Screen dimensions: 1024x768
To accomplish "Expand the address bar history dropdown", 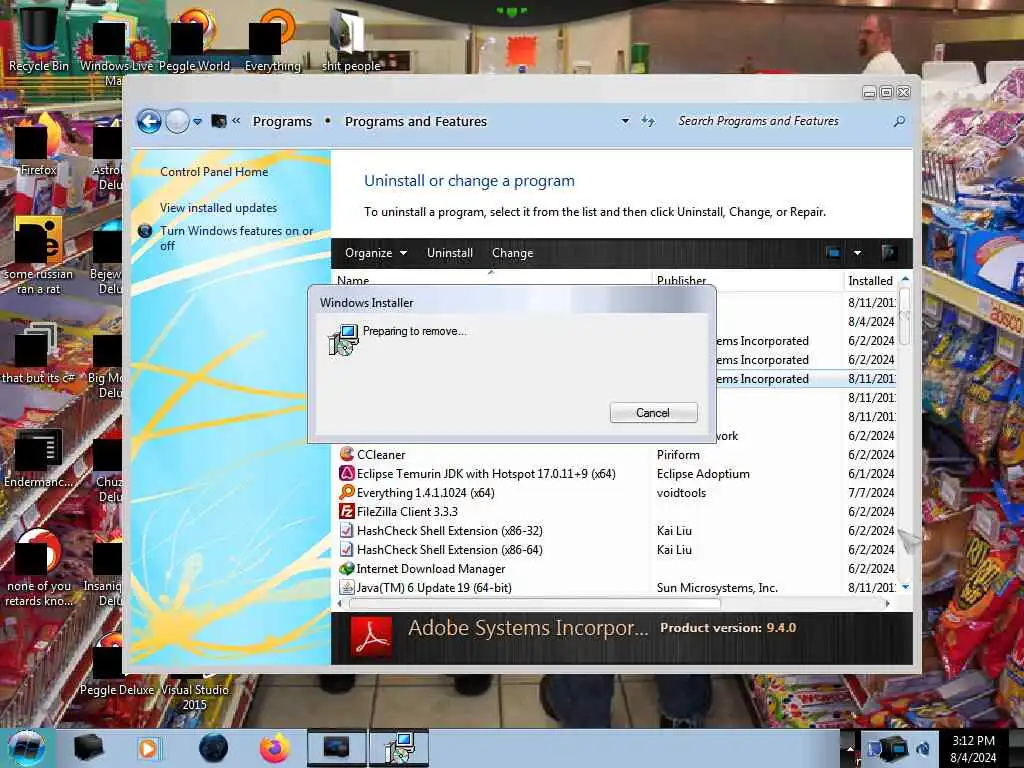I will (x=625, y=121).
